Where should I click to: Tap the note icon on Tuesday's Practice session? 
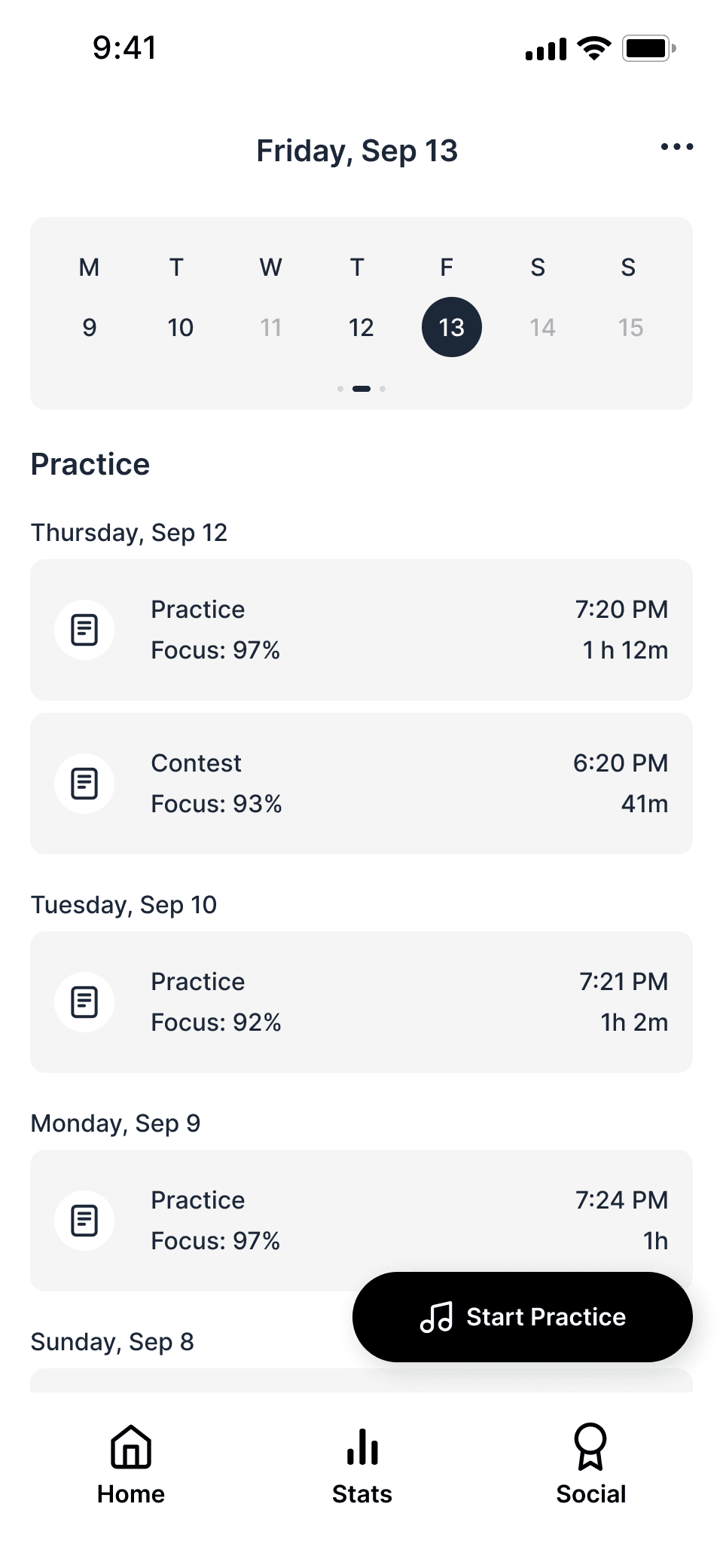pyautogui.click(x=84, y=1002)
